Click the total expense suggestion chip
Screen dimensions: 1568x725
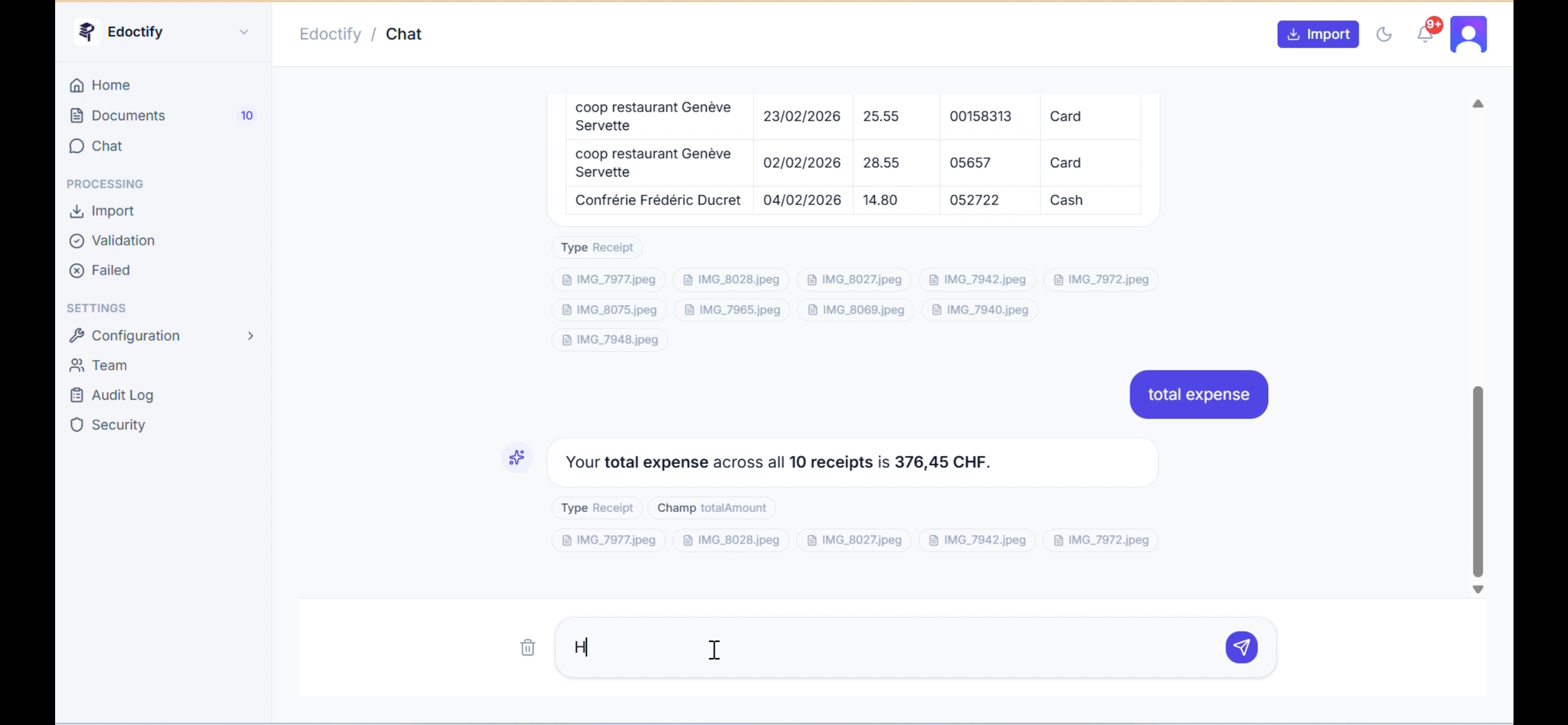tap(1198, 394)
